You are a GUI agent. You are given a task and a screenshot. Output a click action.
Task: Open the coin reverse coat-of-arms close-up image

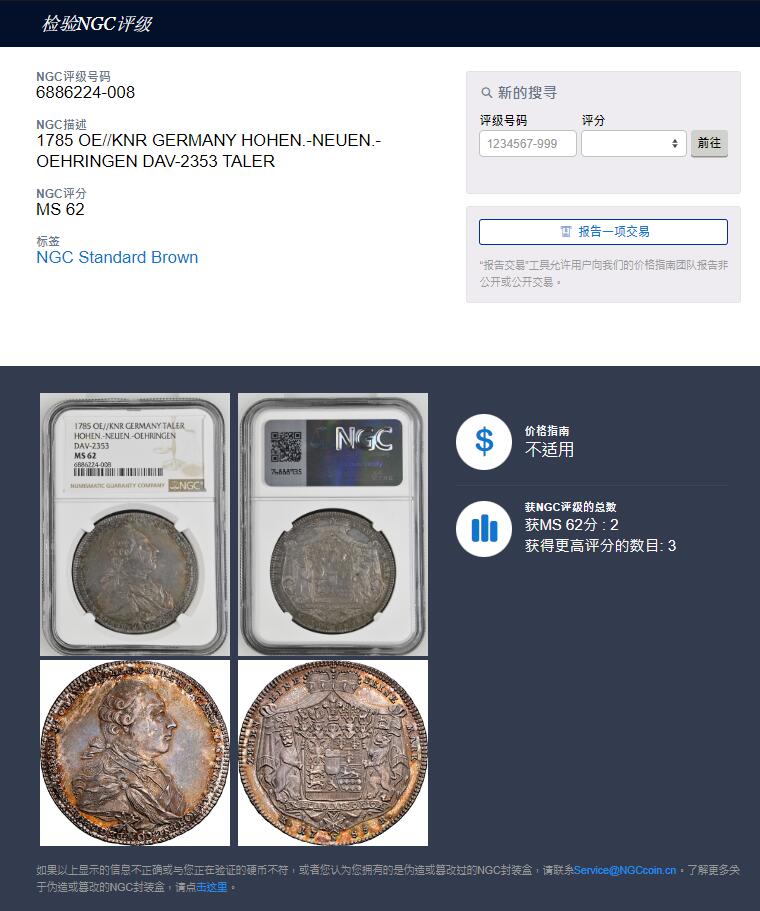point(333,752)
